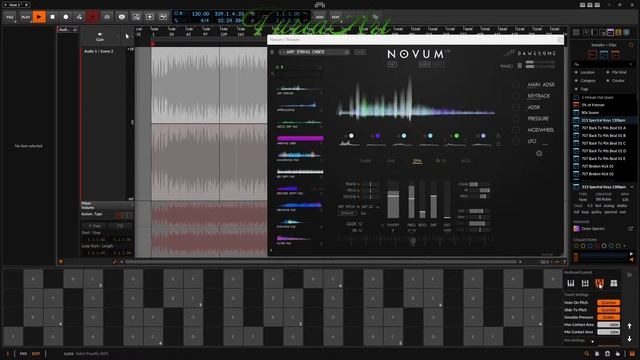This screenshot has width=640, height=360.
Task: Select '707 Broken Kick 01' in browser
Action: point(604,166)
